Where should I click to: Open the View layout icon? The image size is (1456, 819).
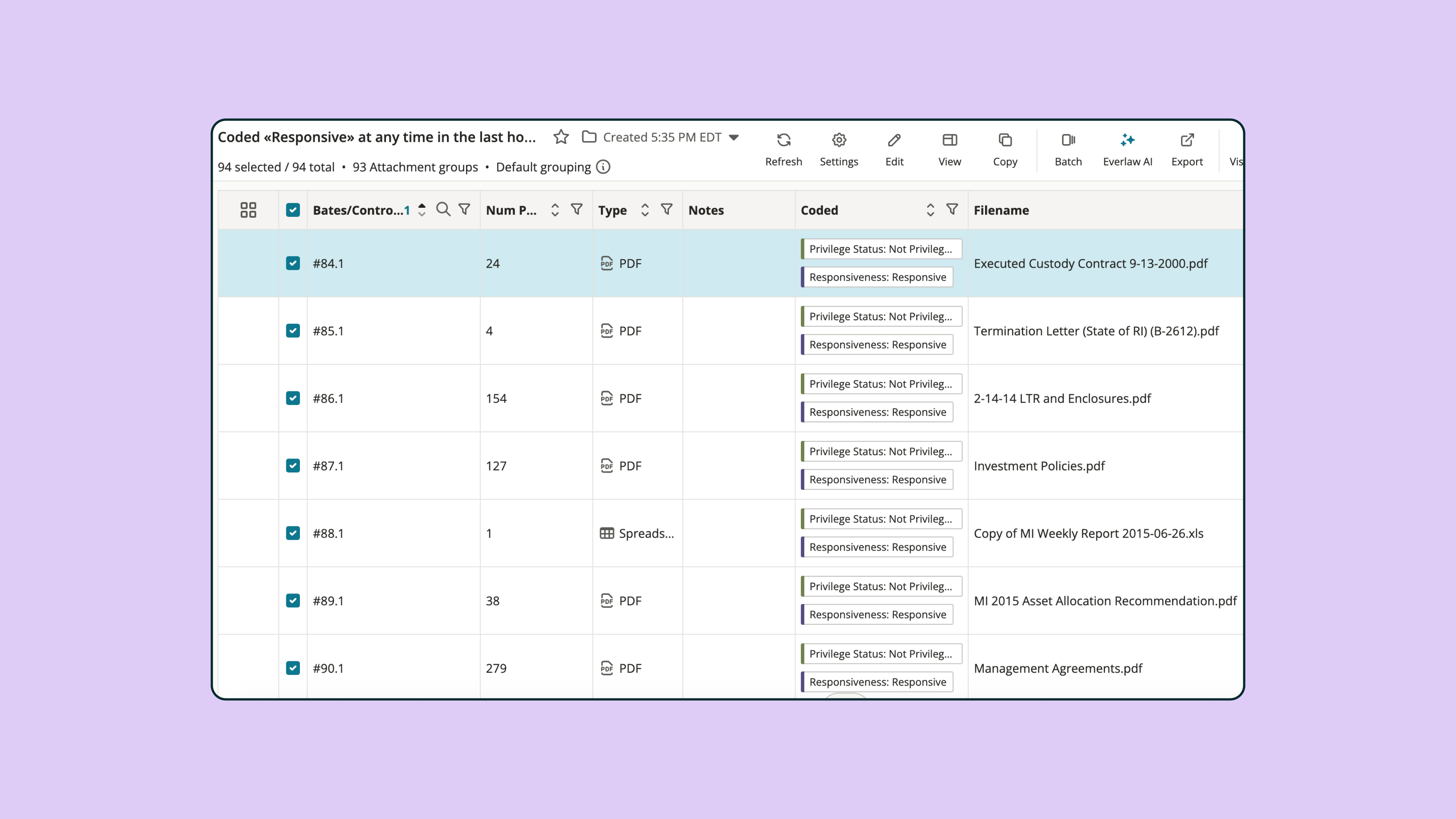[x=949, y=140]
